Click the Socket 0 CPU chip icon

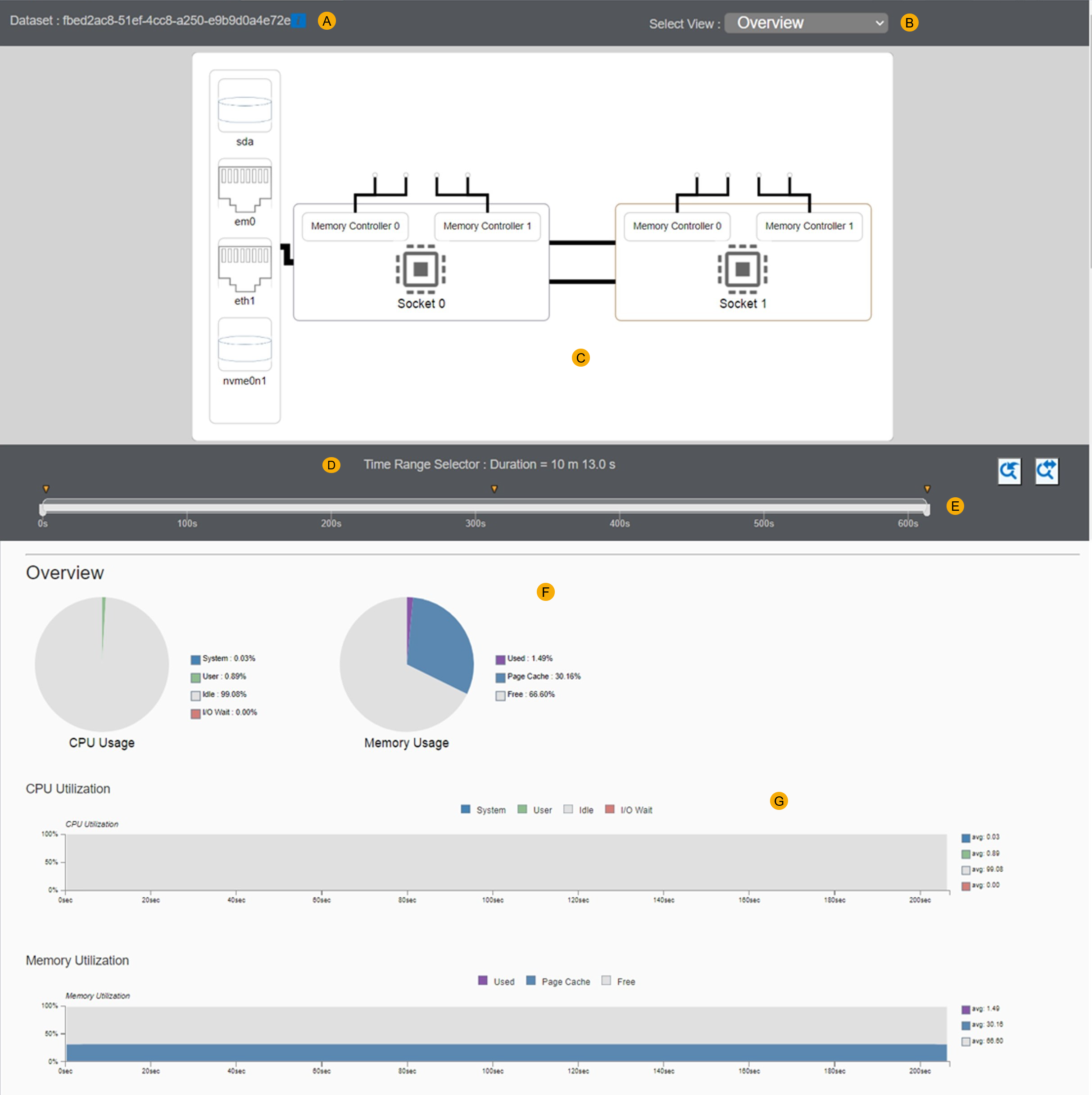pyautogui.click(x=421, y=269)
